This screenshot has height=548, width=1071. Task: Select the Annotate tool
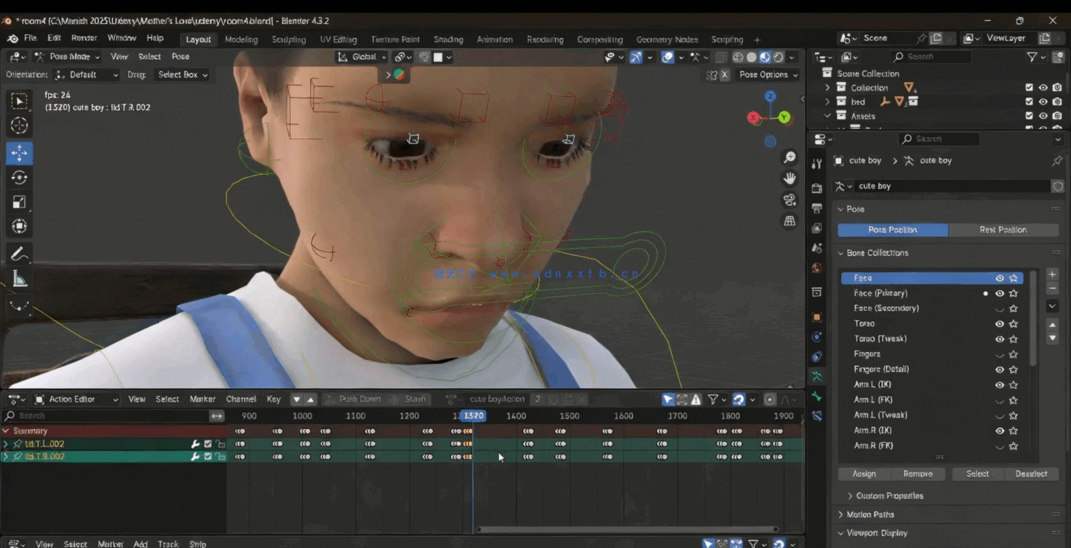(x=19, y=254)
